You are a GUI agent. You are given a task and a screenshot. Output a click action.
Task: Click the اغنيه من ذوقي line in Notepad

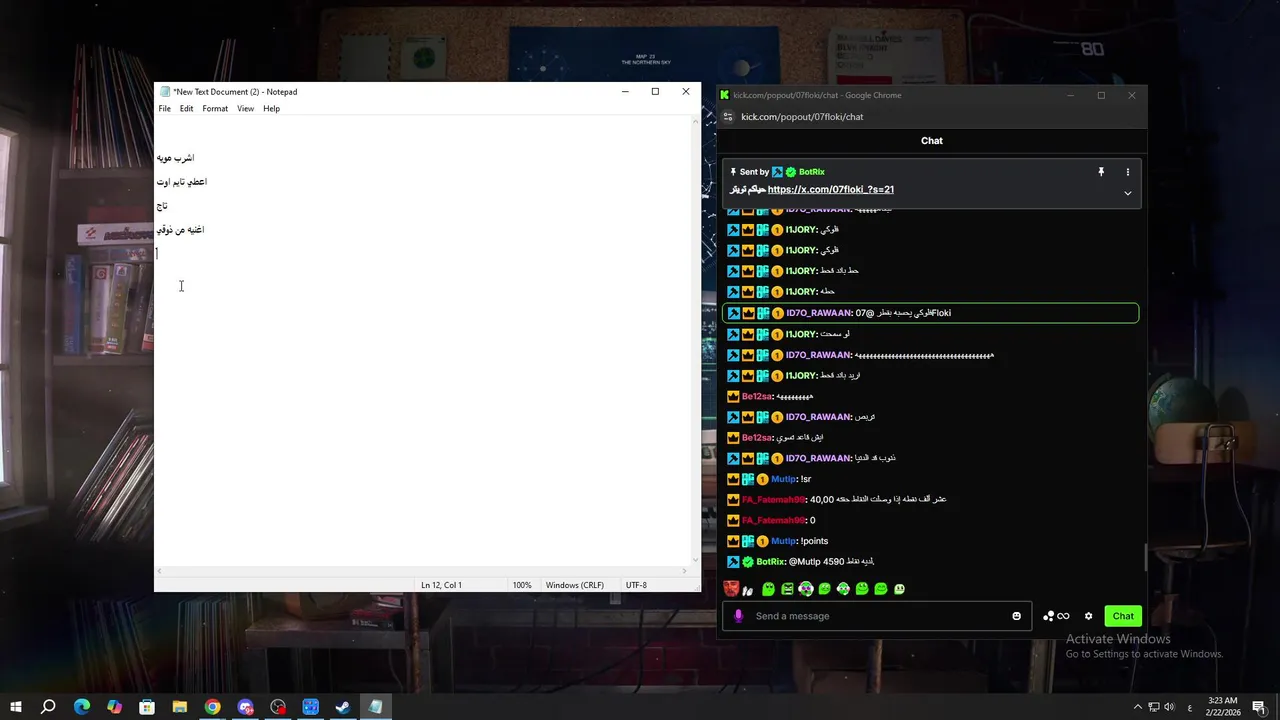tap(180, 230)
